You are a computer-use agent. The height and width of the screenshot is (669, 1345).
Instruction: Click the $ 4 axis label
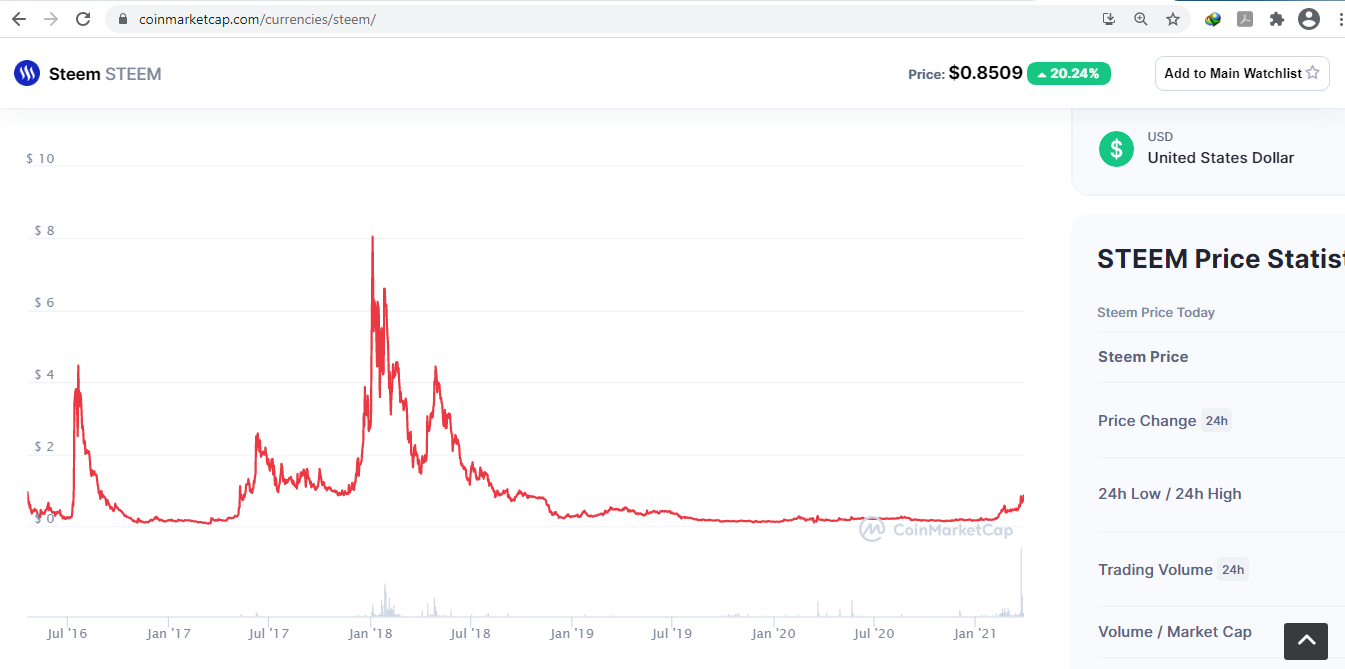(44, 375)
